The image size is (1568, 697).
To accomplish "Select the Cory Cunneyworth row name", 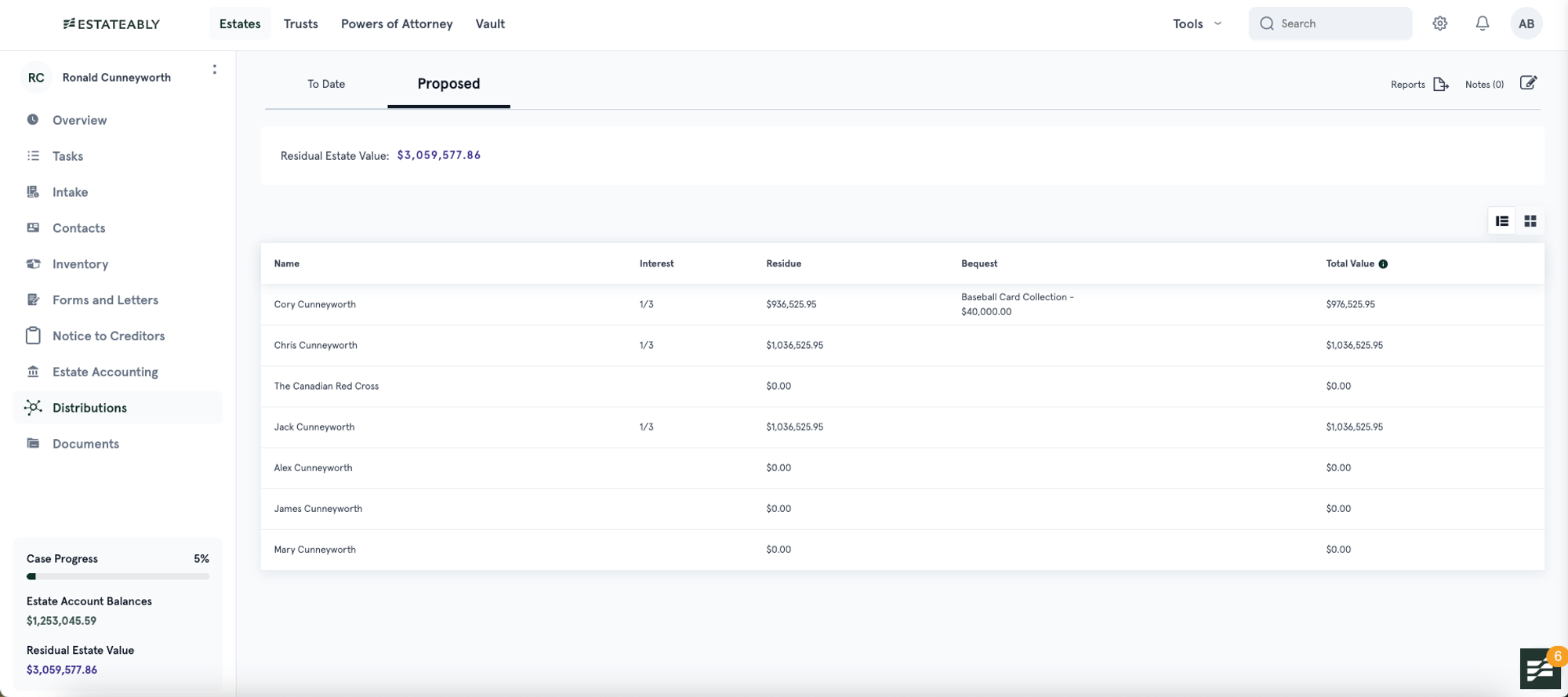I will point(314,304).
